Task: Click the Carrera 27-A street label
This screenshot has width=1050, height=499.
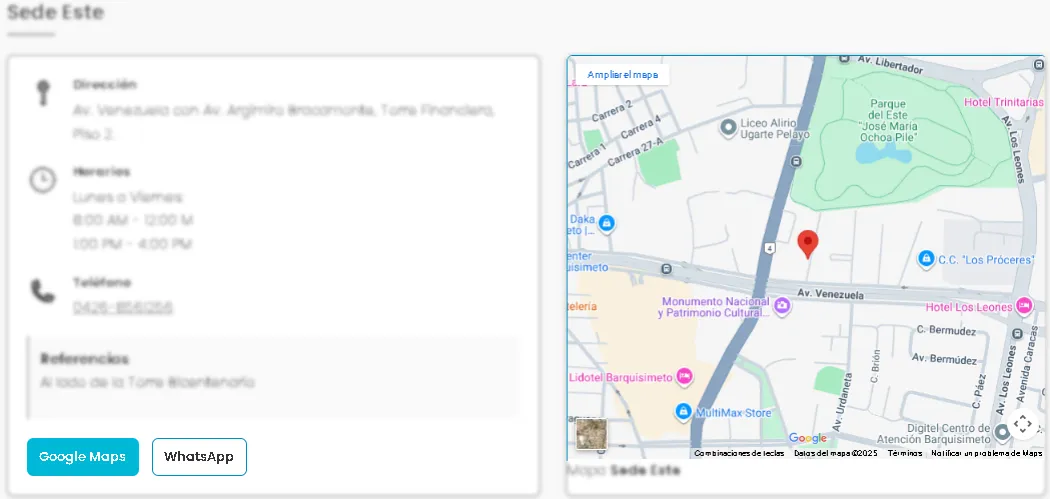Action: coord(635,153)
